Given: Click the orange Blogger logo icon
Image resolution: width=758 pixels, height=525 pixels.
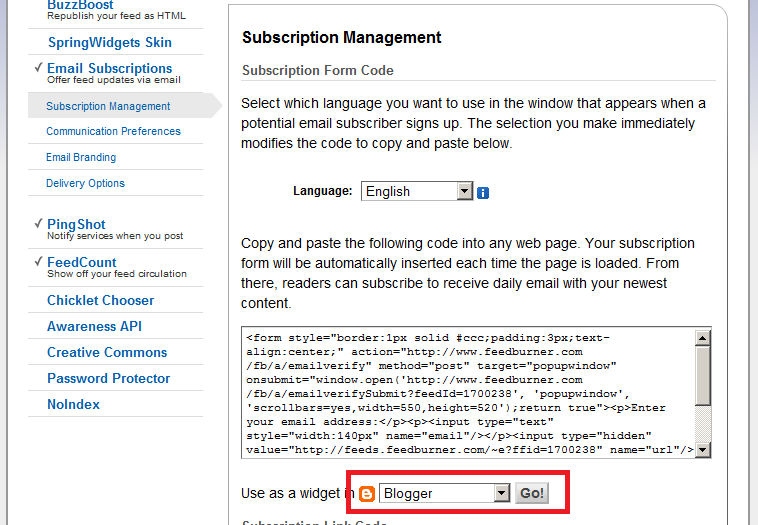Looking at the screenshot, I should pyautogui.click(x=367, y=494).
